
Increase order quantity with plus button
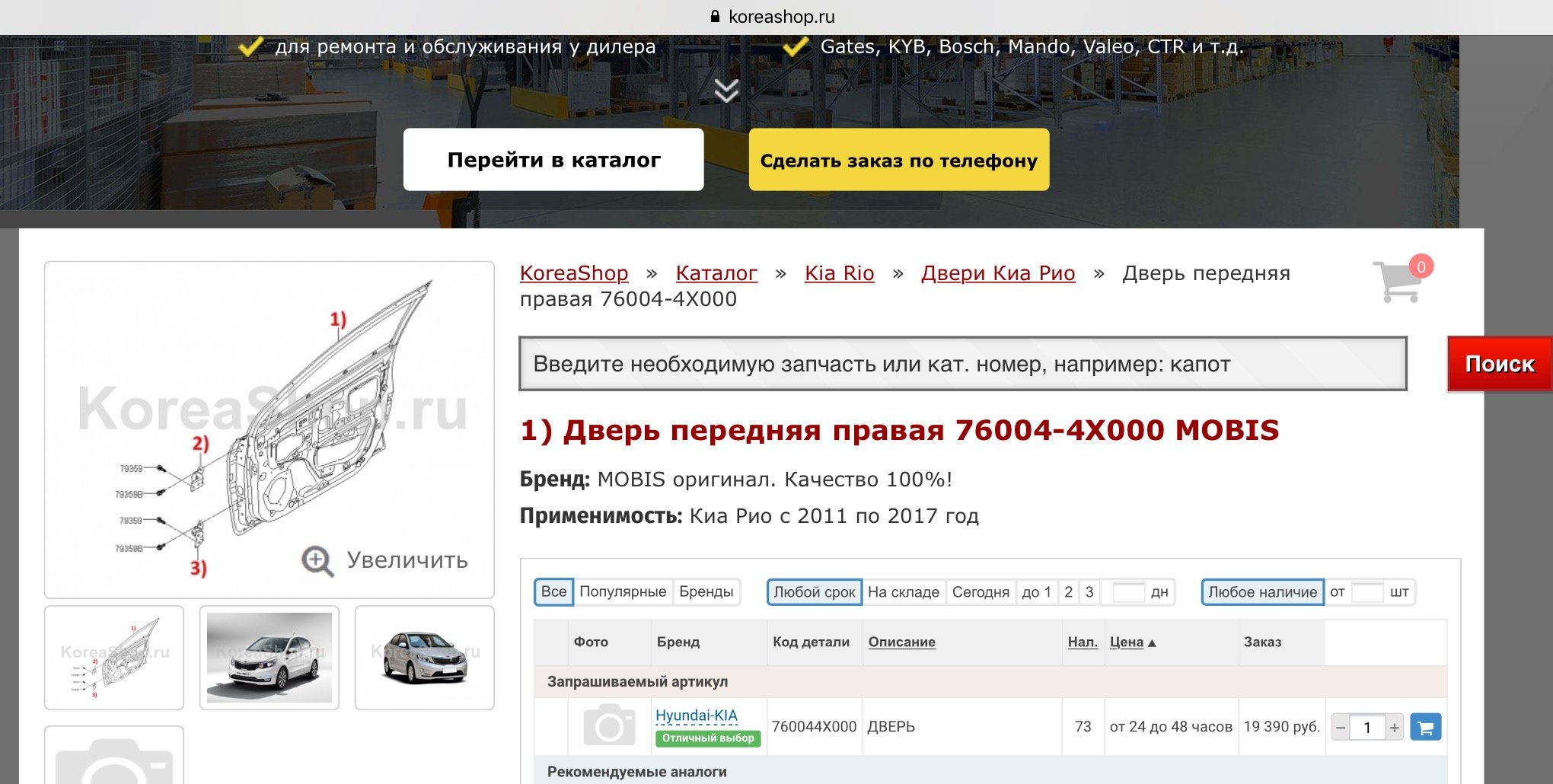click(x=1394, y=728)
